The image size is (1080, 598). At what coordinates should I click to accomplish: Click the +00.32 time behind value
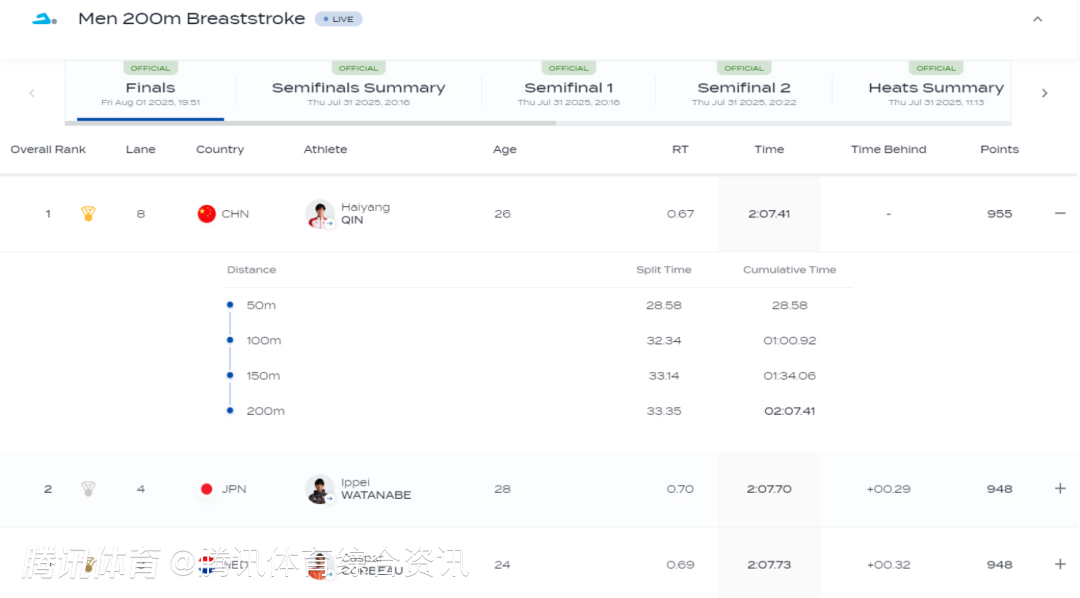[x=888, y=565]
